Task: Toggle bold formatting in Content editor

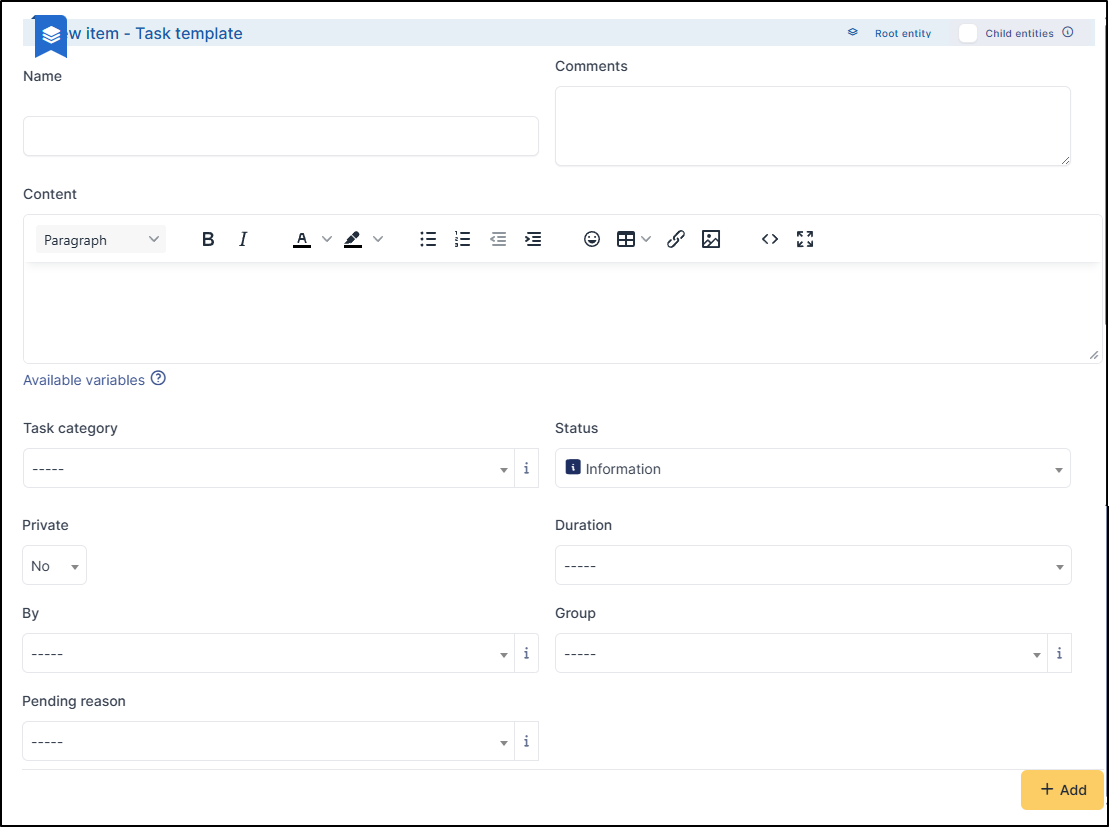Action: pos(208,239)
